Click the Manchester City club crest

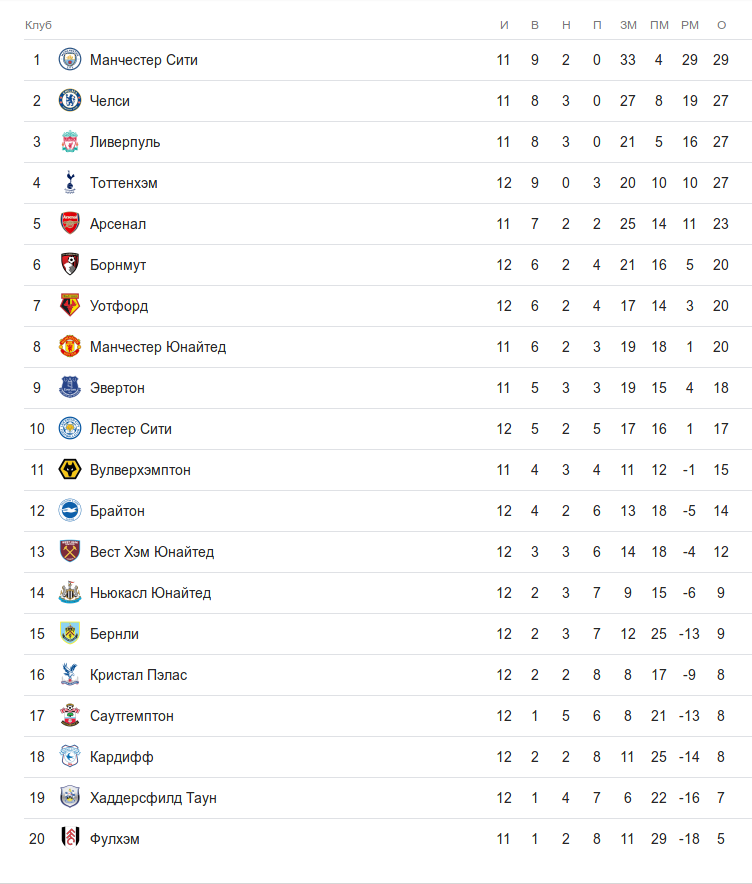(x=70, y=60)
